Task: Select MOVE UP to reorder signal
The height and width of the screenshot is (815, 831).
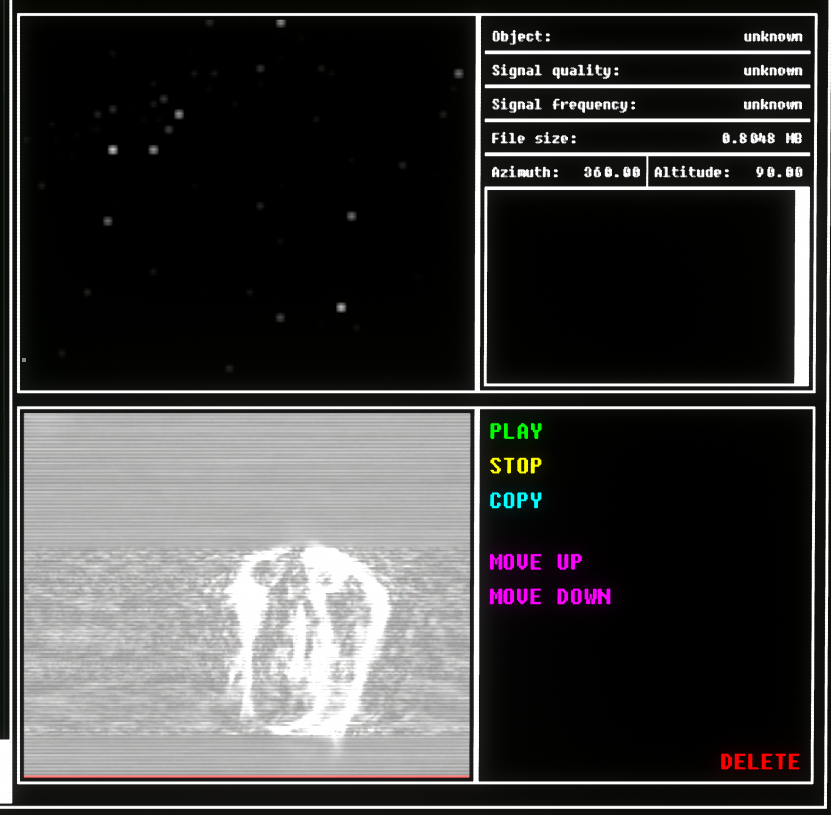Action: 535,563
